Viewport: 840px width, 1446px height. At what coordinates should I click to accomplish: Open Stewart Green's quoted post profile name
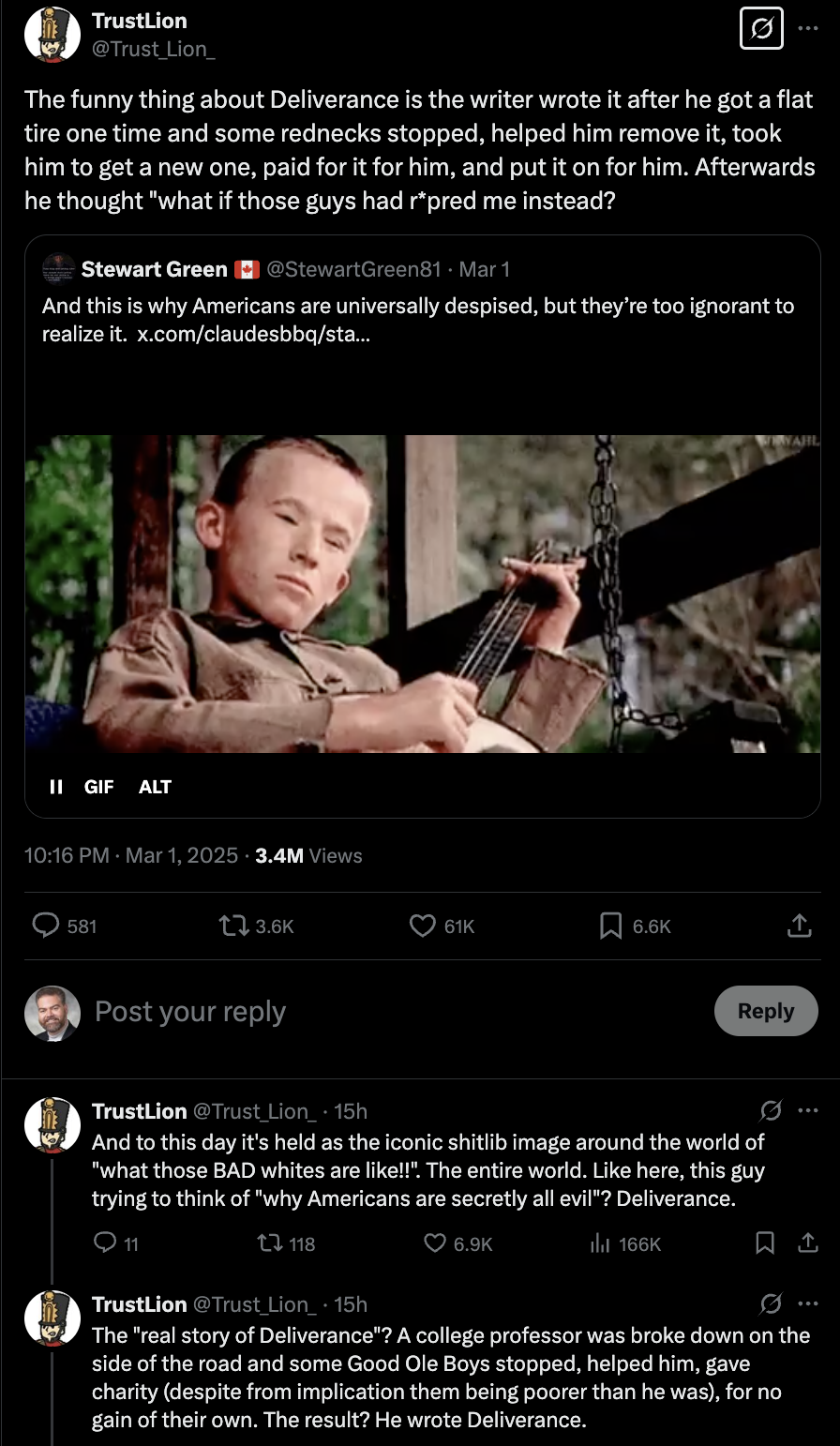click(154, 269)
